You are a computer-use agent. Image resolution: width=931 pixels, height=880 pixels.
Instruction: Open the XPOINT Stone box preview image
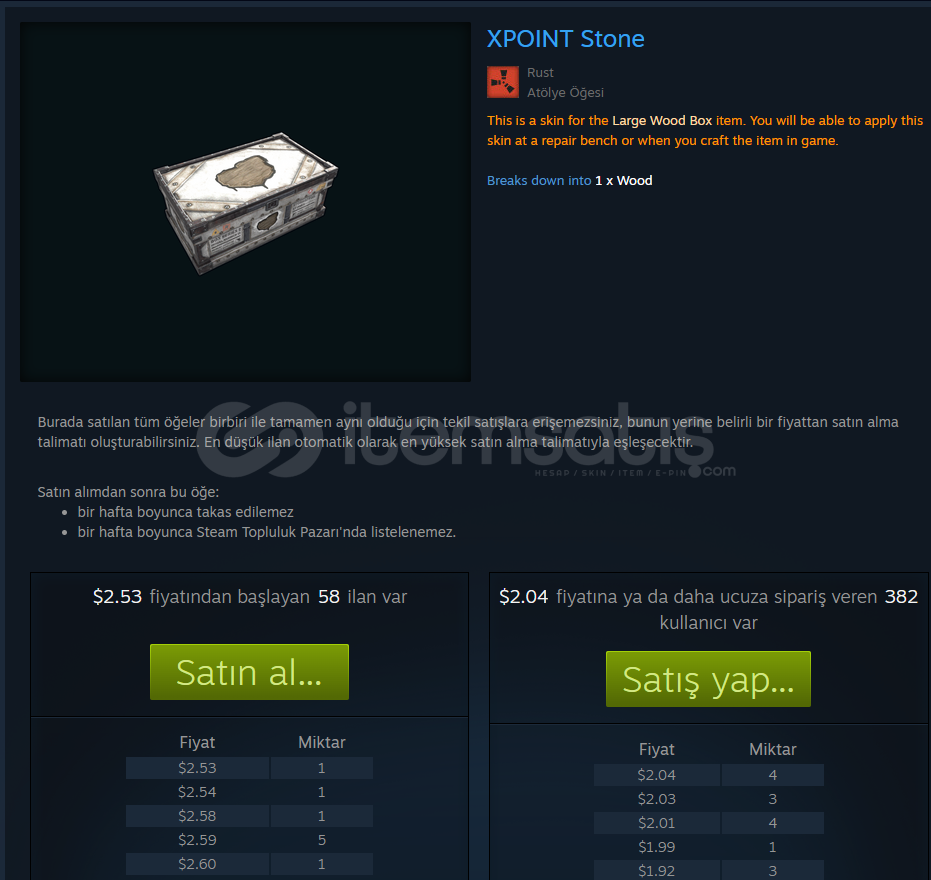(245, 202)
